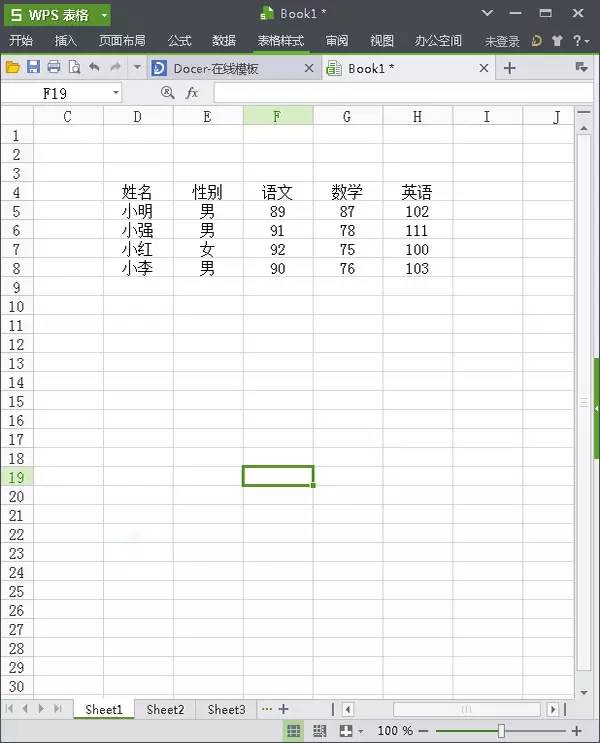Click the orange WPS feedback icon

536,41
